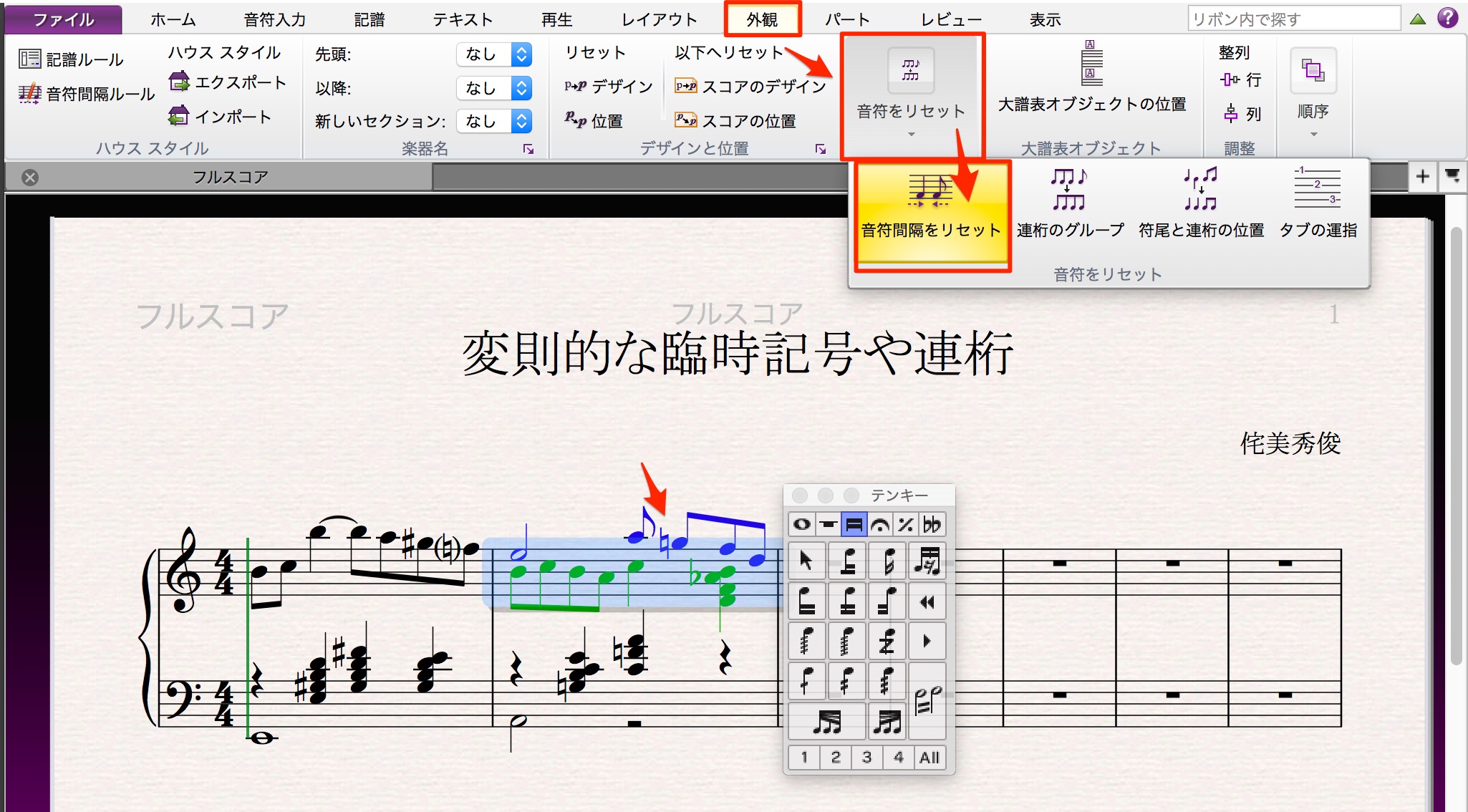Click Reset to Score Position (スコアの位置)

tap(735, 120)
